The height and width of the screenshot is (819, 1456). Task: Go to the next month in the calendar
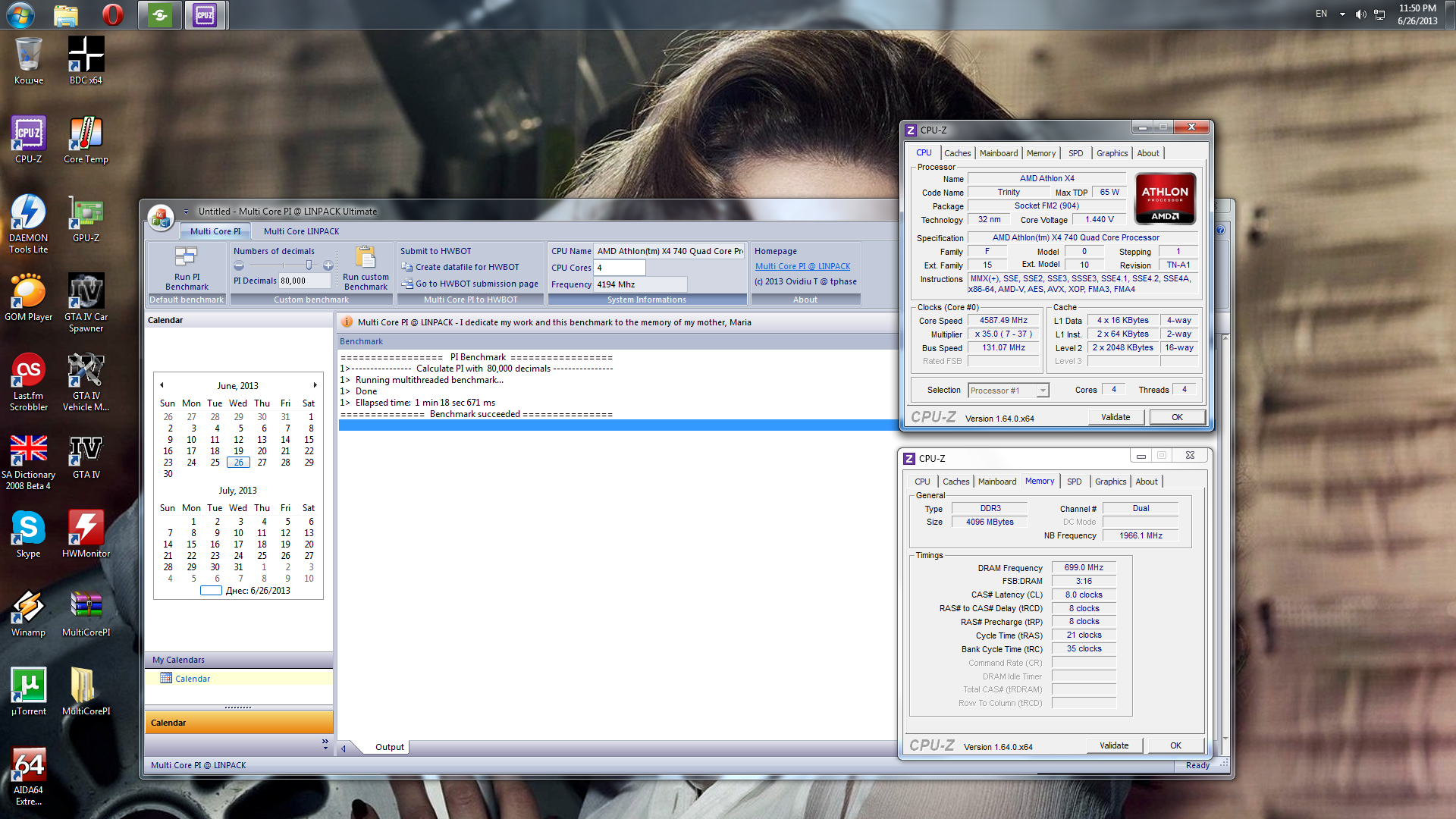pos(315,385)
